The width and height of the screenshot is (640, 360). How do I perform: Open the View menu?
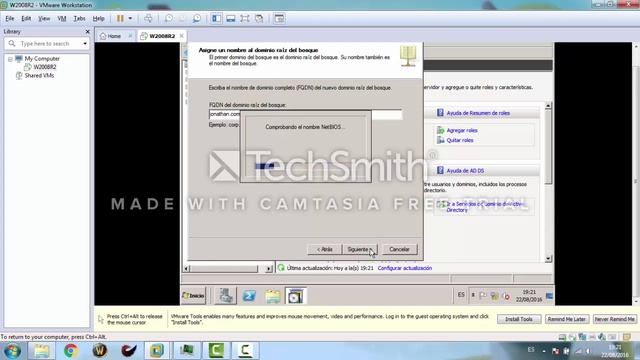point(44,18)
